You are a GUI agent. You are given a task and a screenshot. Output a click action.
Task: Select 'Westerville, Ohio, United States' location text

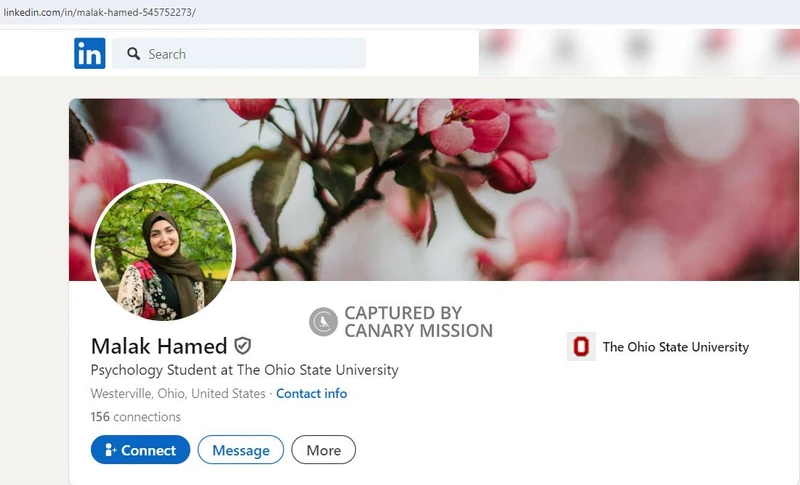coord(178,393)
